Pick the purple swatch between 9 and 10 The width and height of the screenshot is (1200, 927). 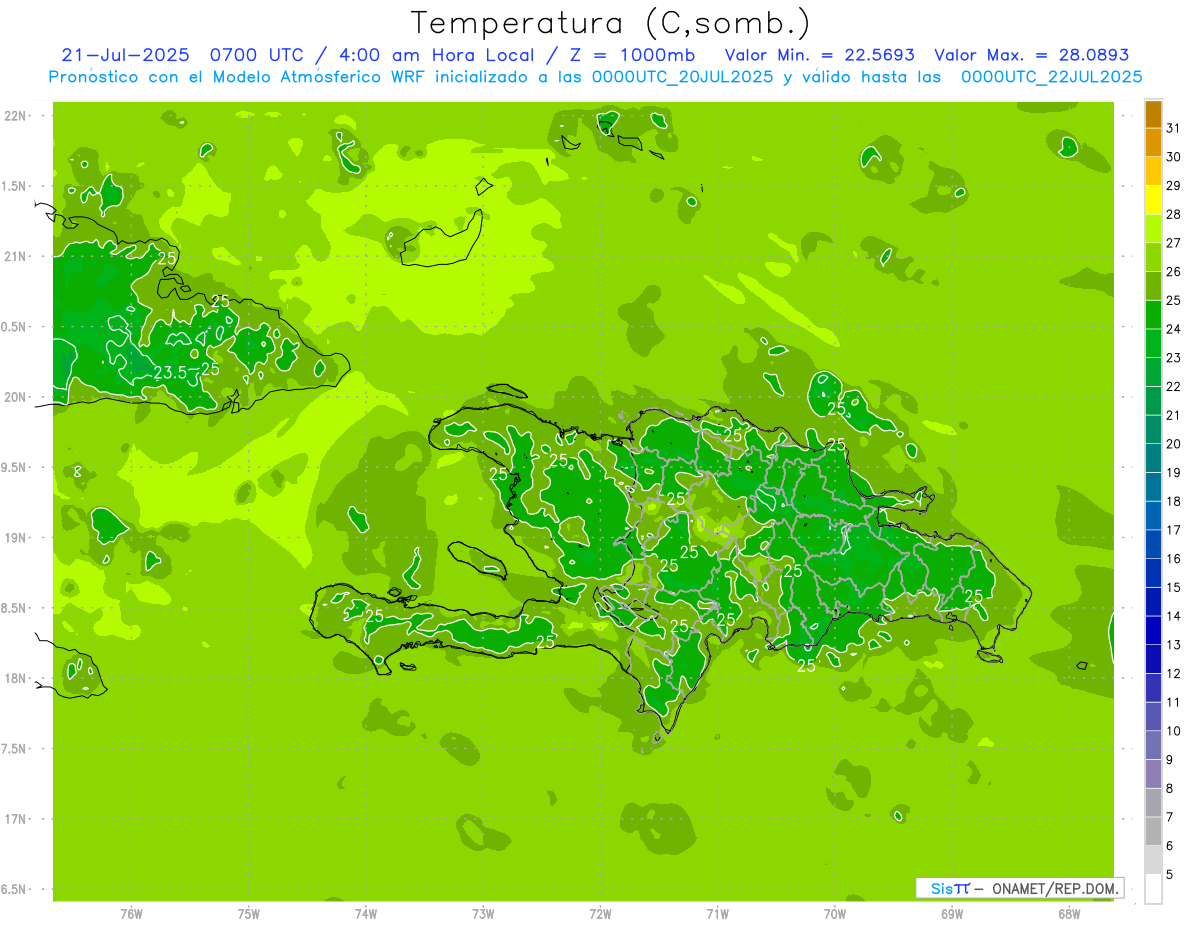point(1153,745)
